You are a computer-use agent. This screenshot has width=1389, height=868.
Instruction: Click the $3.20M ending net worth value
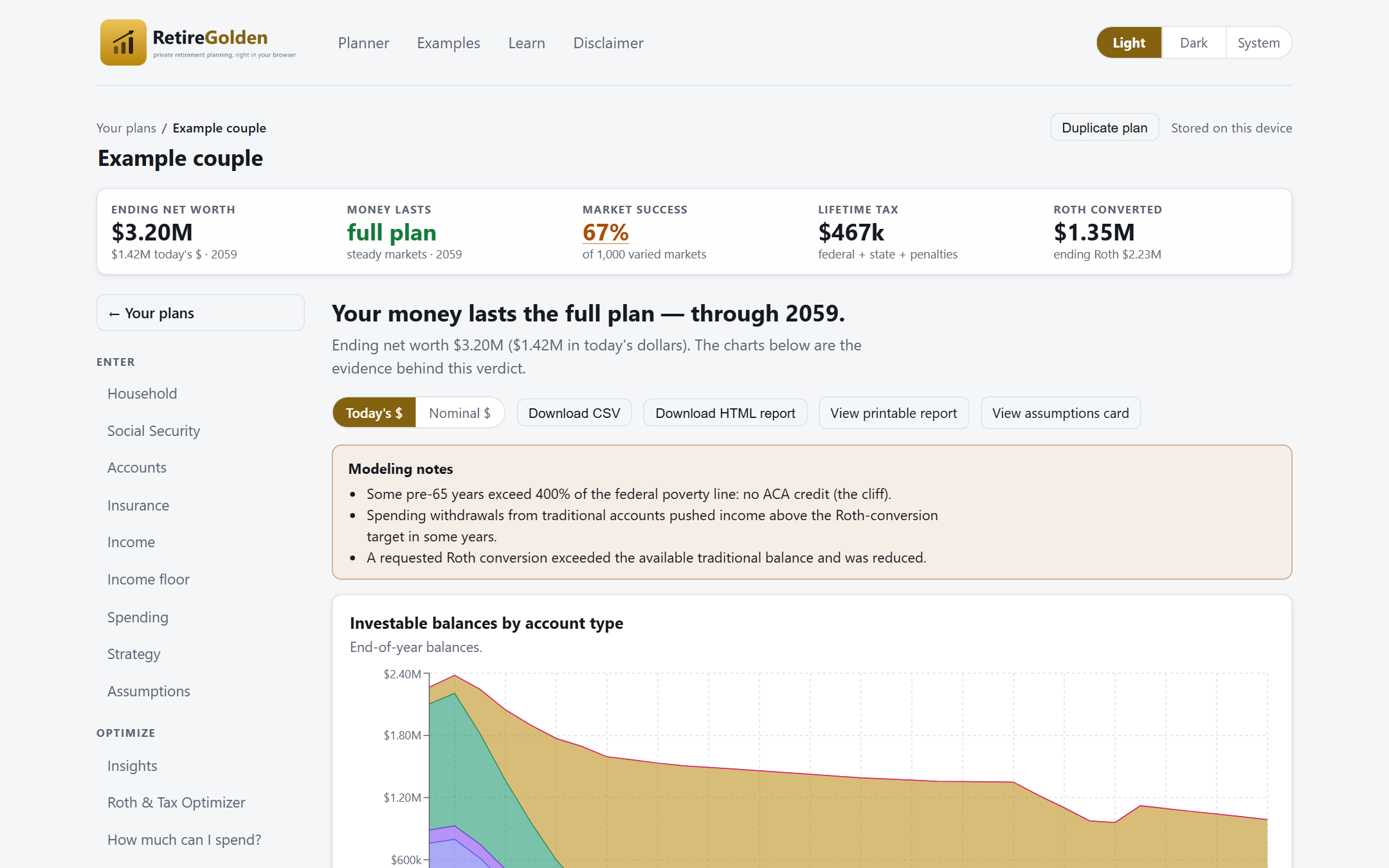pyautogui.click(x=152, y=232)
